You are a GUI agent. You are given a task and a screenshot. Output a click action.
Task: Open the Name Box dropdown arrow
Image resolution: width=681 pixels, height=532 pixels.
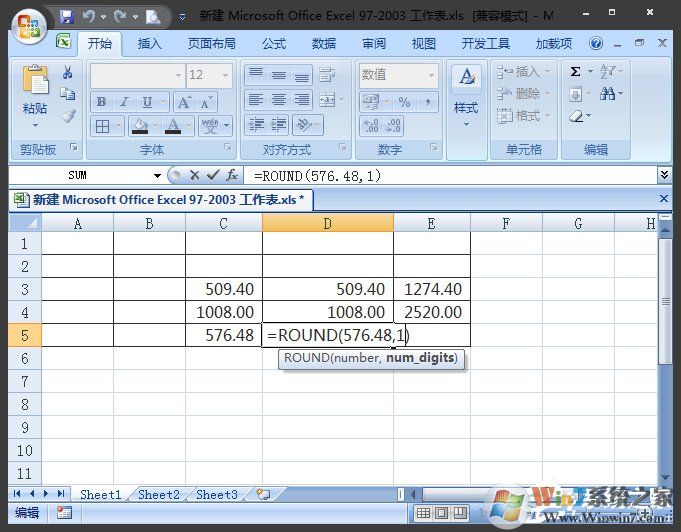[x=155, y=175]
